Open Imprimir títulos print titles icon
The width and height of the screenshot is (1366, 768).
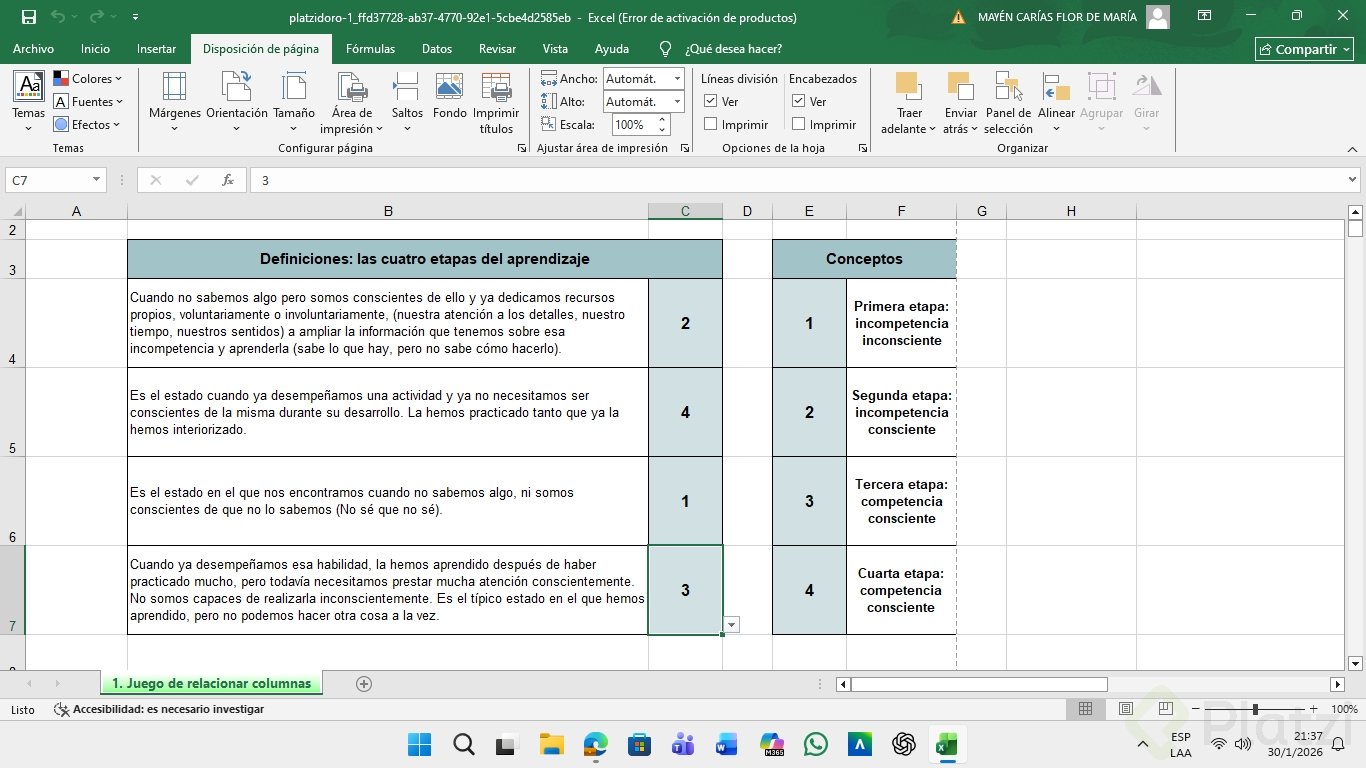point(496,88)
